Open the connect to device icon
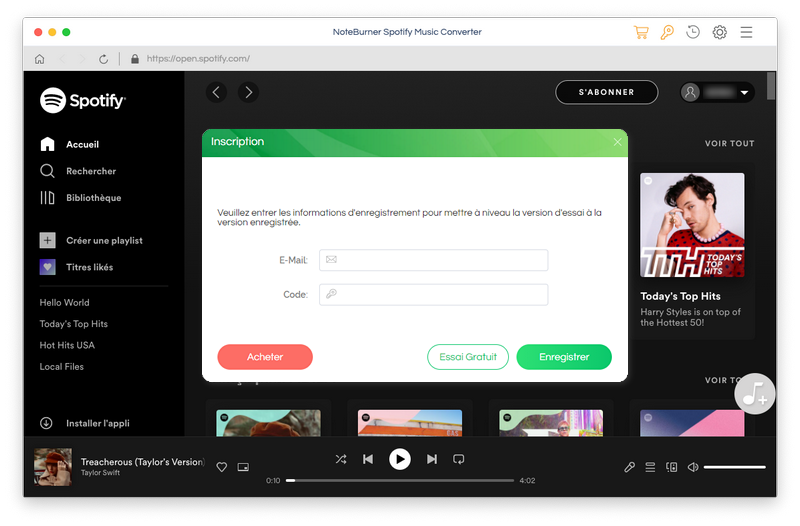 point(671,467)
